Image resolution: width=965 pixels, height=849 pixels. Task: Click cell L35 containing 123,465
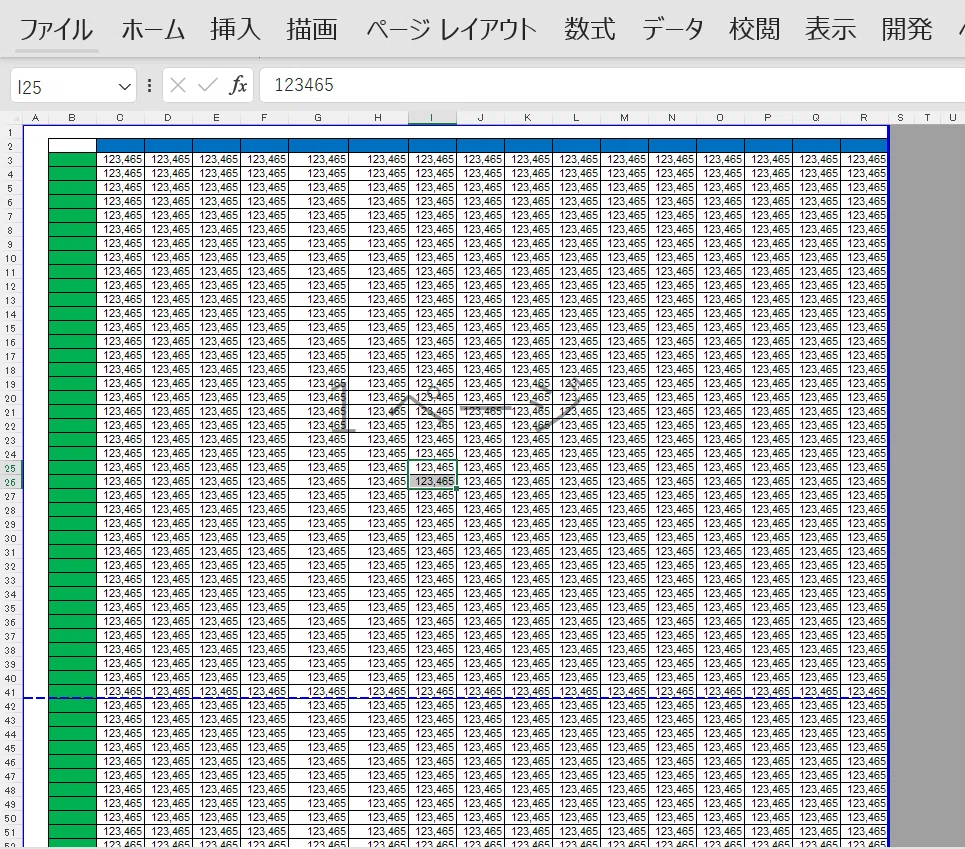577,607
